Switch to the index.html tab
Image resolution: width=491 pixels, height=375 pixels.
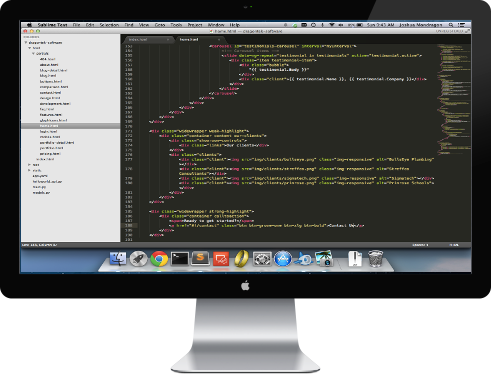click(x=148, y=39)
